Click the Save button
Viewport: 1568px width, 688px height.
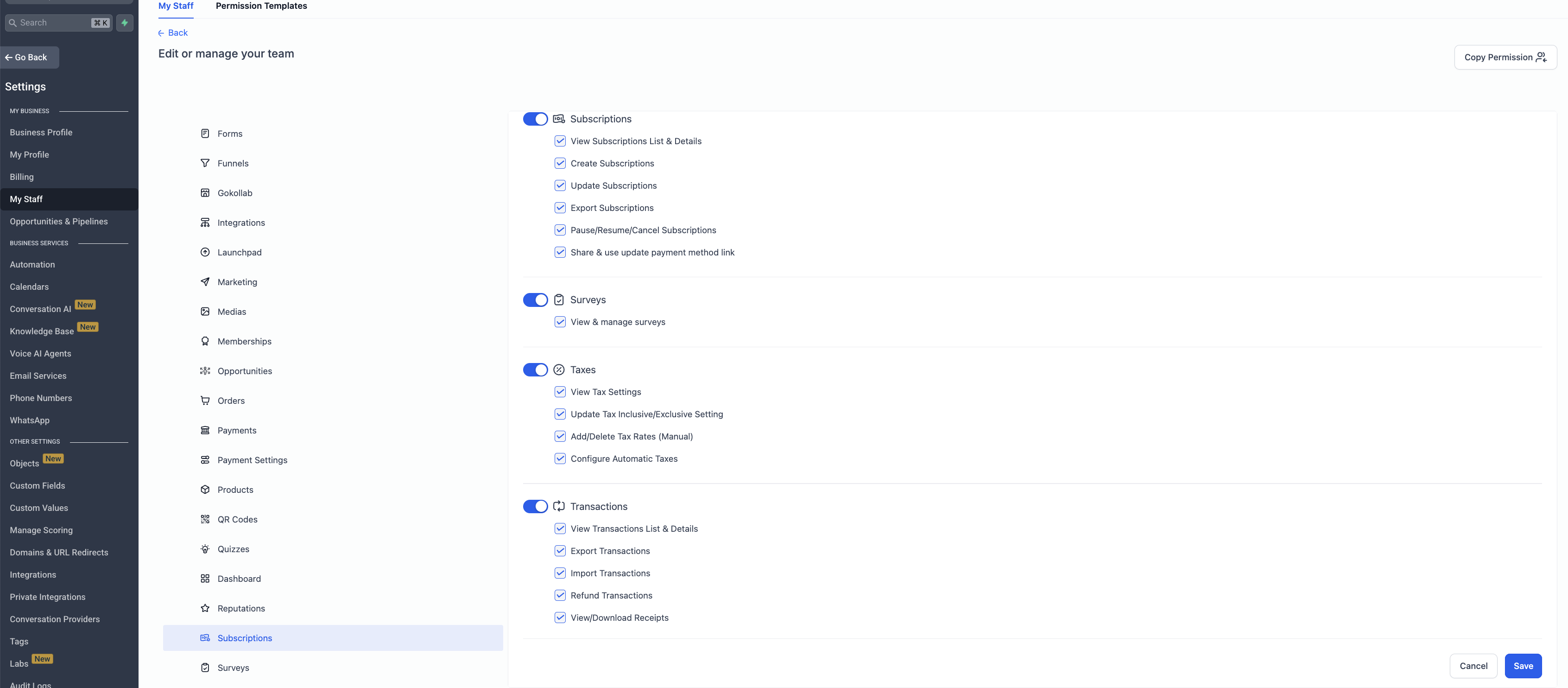tap(1523, 666)
